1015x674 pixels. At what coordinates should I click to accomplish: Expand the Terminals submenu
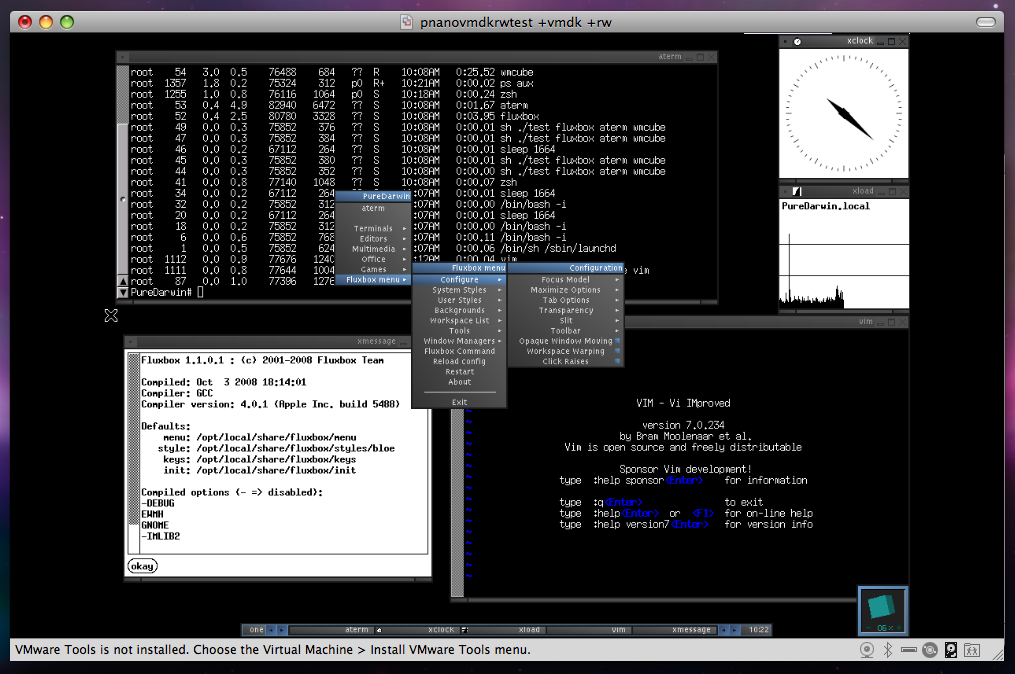(x=374, y=229)
